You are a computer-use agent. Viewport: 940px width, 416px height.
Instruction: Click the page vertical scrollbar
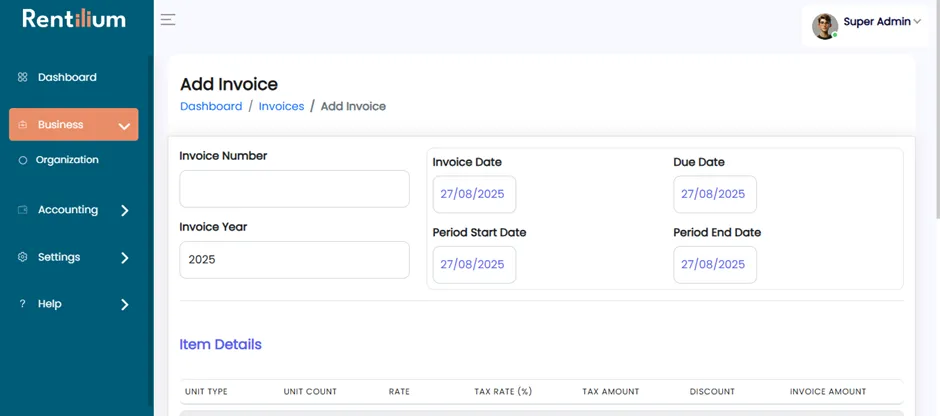pyautogui.click(x=937, y=108)
